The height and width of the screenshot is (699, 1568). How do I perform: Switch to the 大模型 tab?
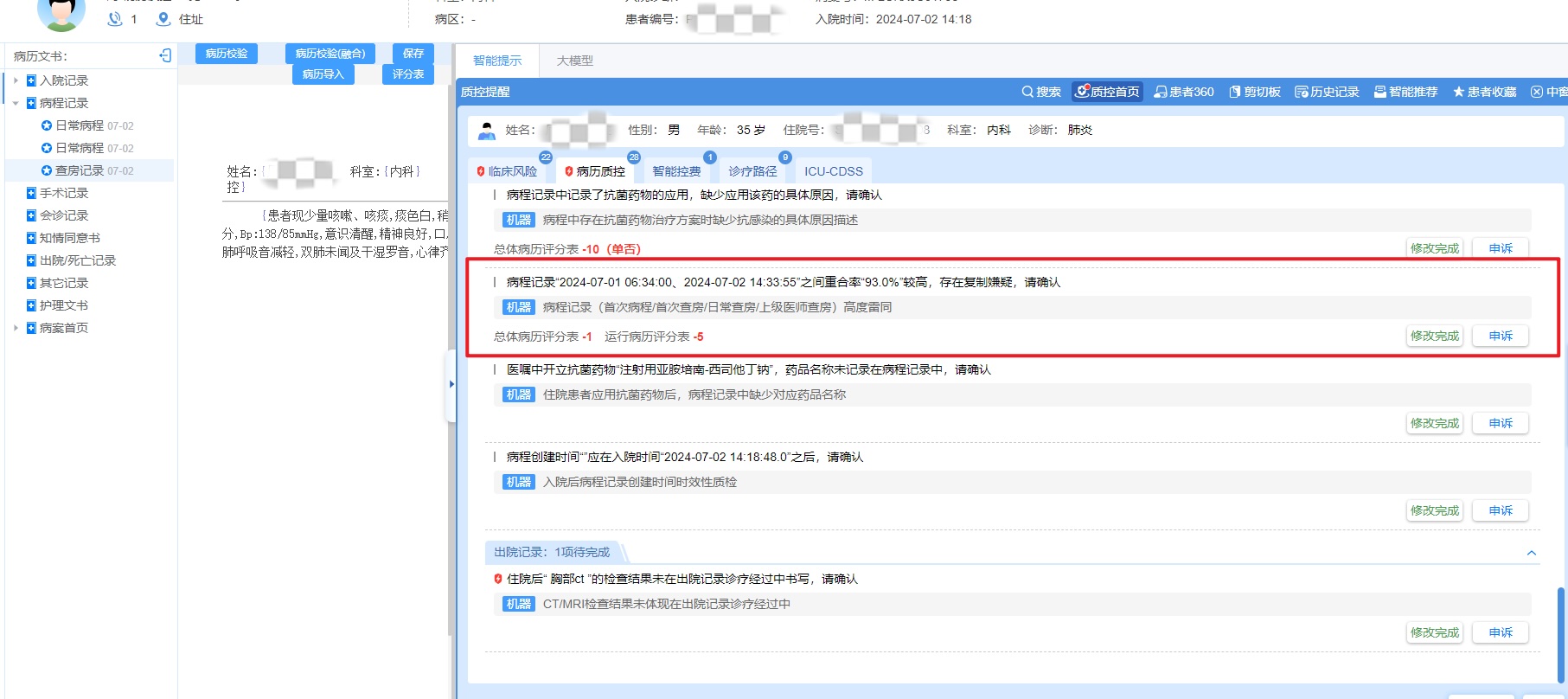[x=574, y=61]
